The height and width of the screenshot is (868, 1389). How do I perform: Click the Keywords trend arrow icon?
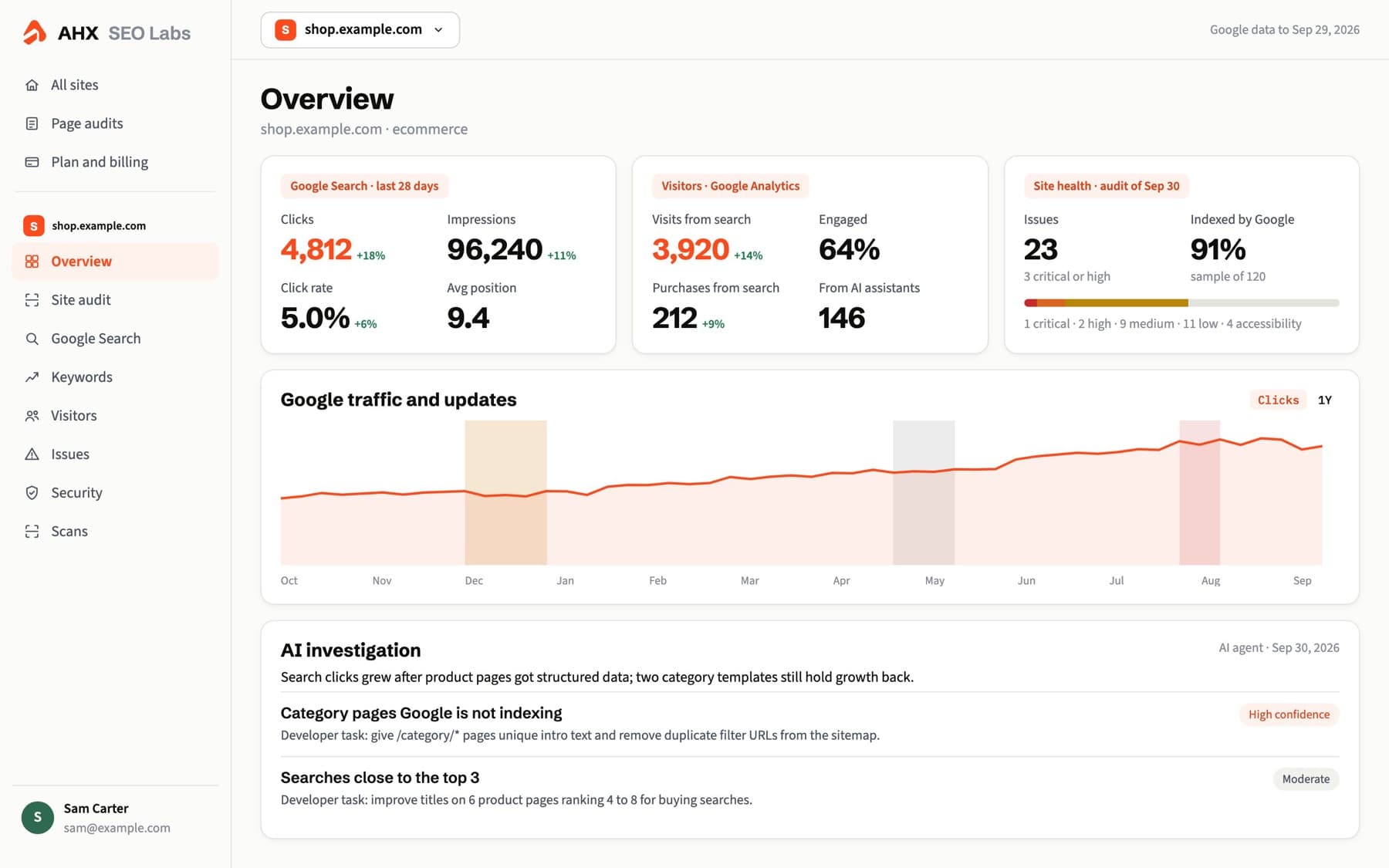click(32, 377)
